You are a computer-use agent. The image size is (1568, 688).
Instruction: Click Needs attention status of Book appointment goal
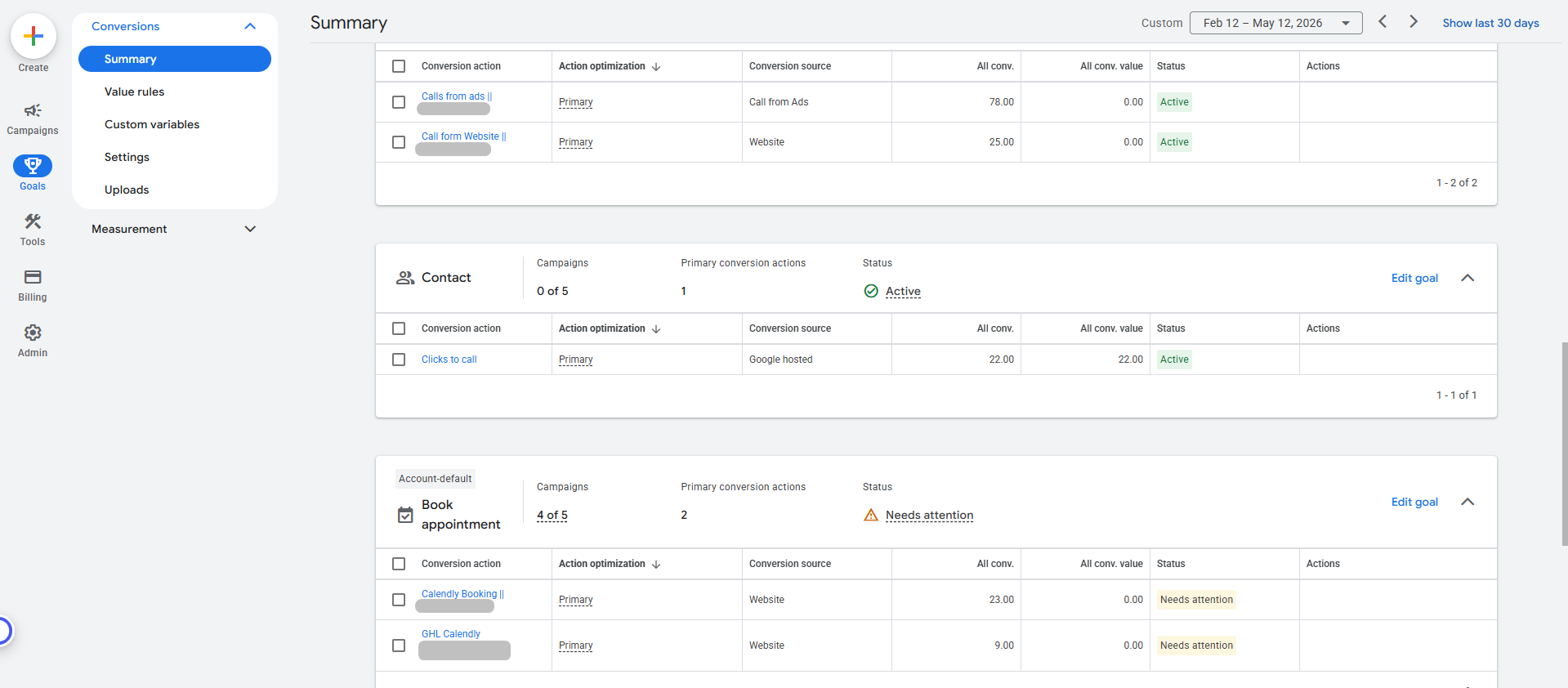click(930, 515)
